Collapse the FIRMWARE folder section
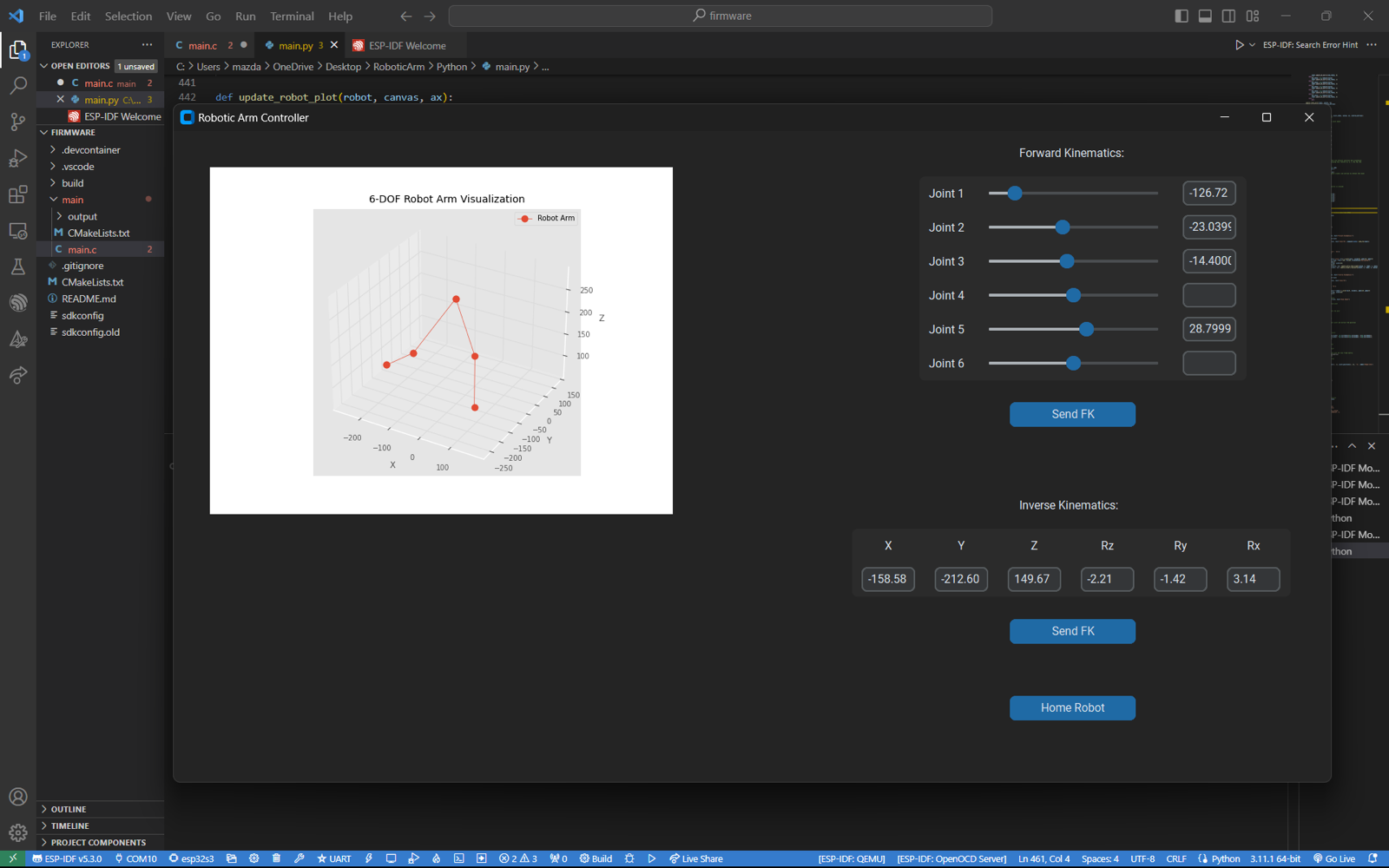 click(73, 133)
